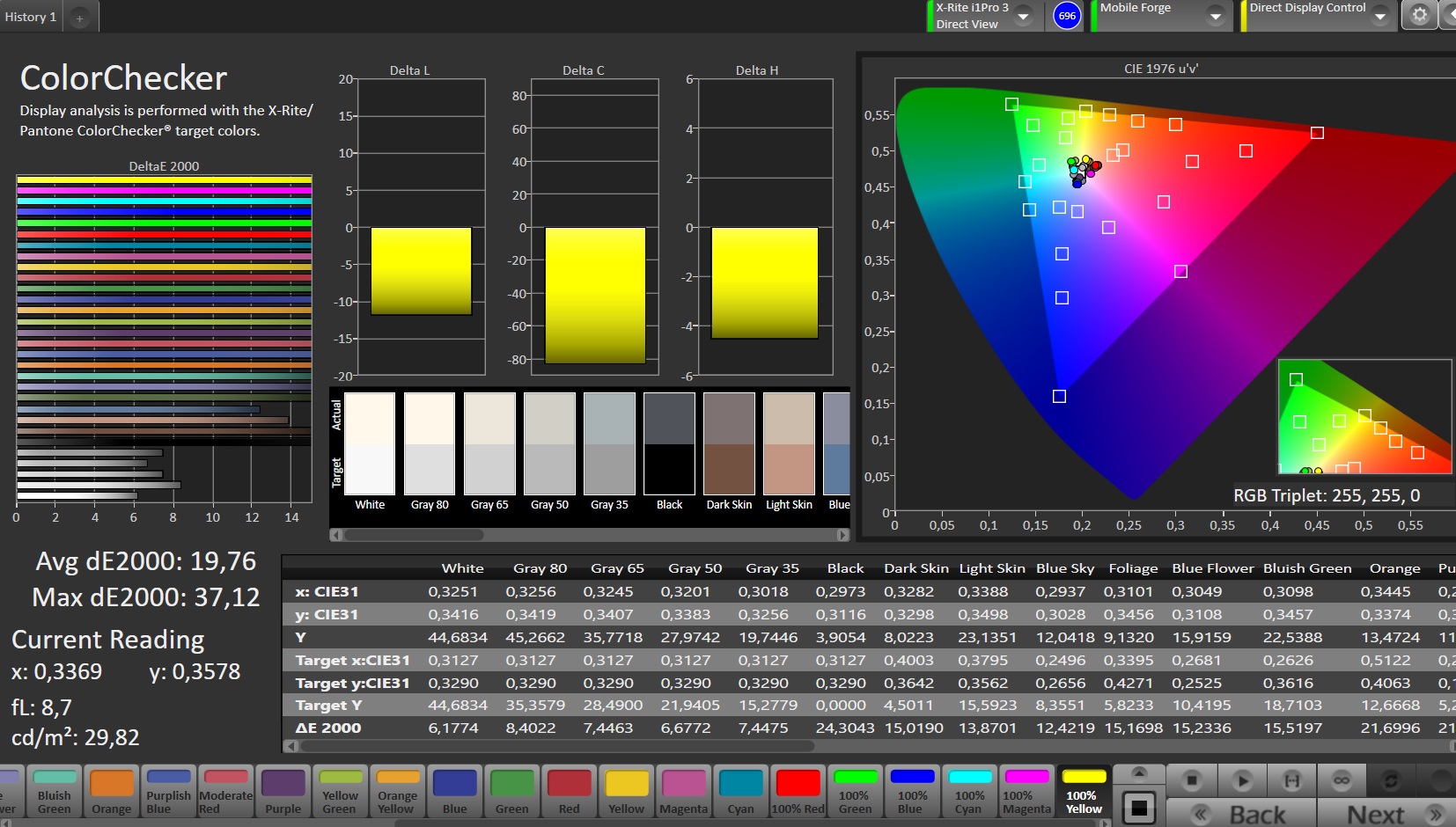Expand the X-Rite i1Pro 3 meter dropdown

pyautogui.click(x=1023, y=16)
